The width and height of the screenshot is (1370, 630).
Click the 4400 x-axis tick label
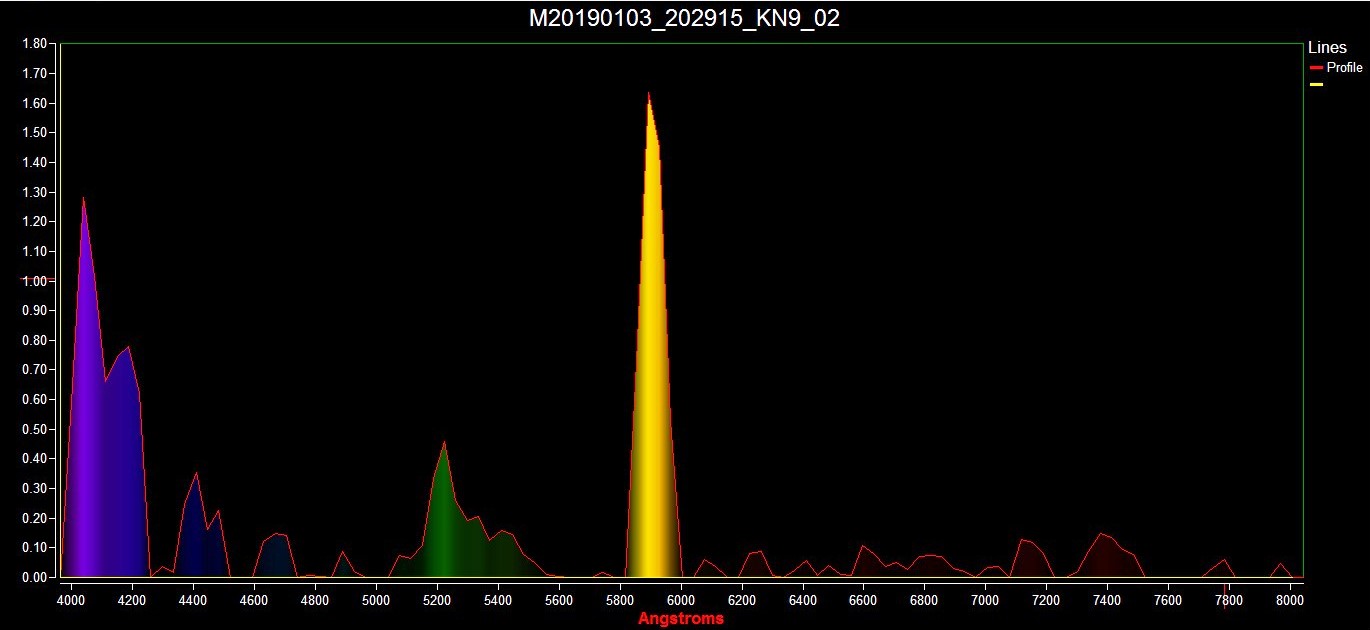193,601
